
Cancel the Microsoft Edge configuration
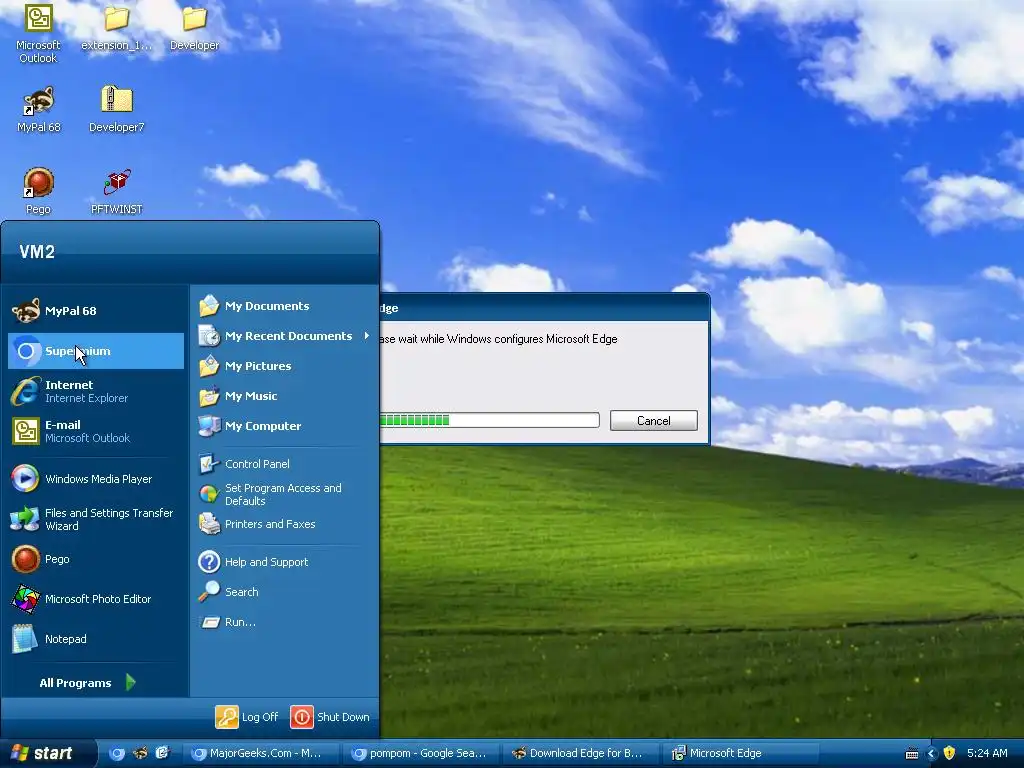(654, 421)
